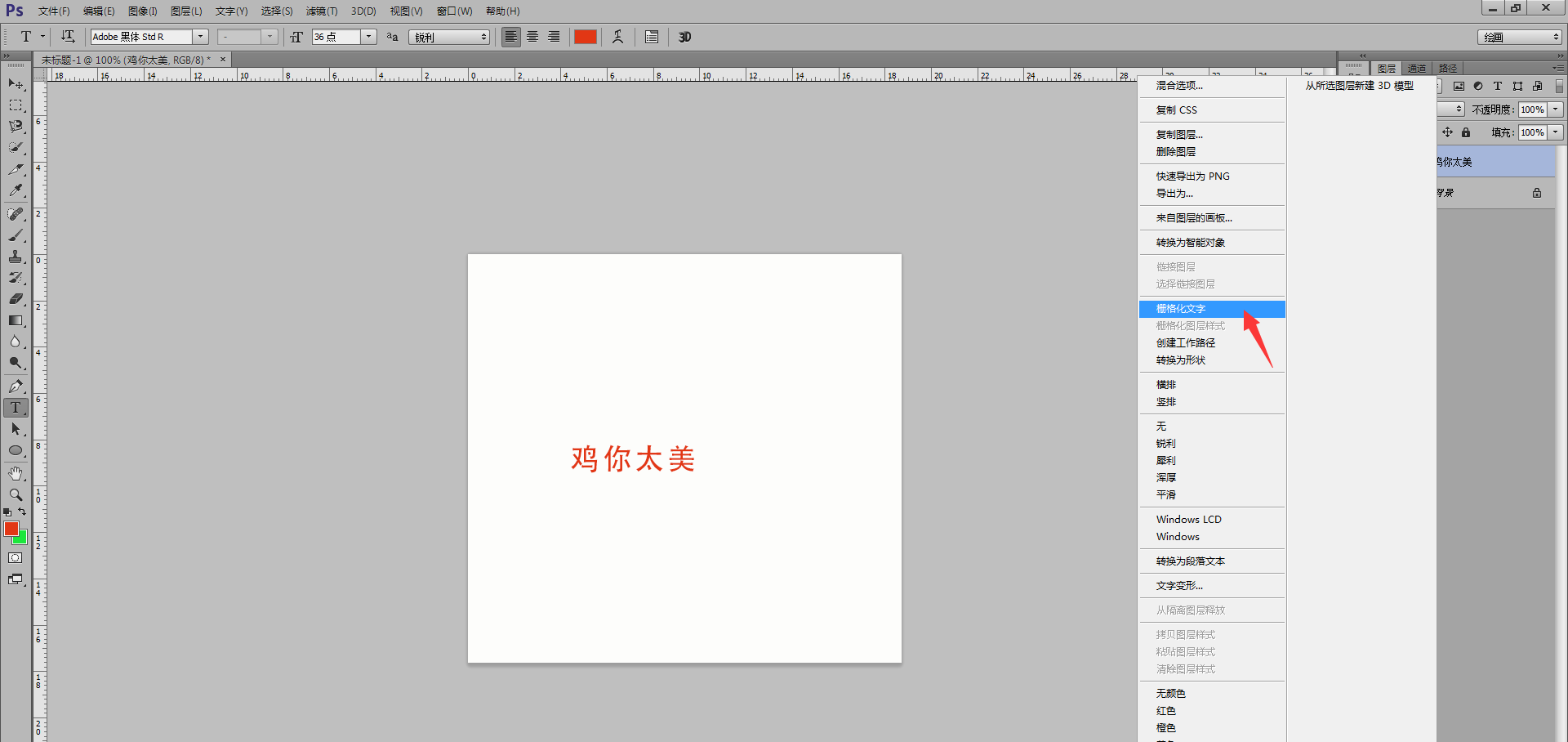Click the 3D text button

point(684,37)
